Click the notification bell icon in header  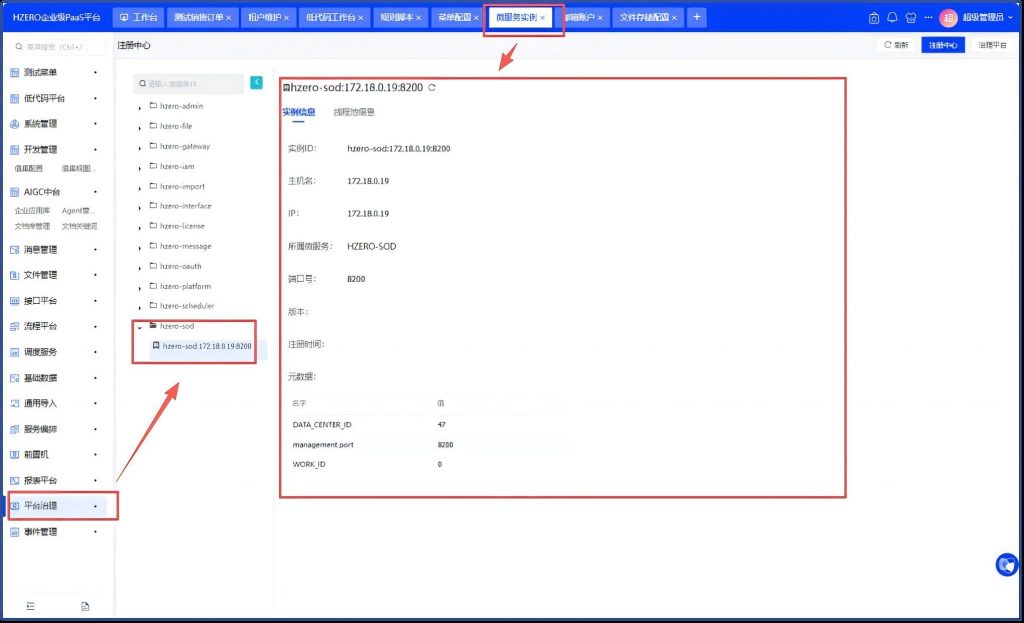point(892,18)
